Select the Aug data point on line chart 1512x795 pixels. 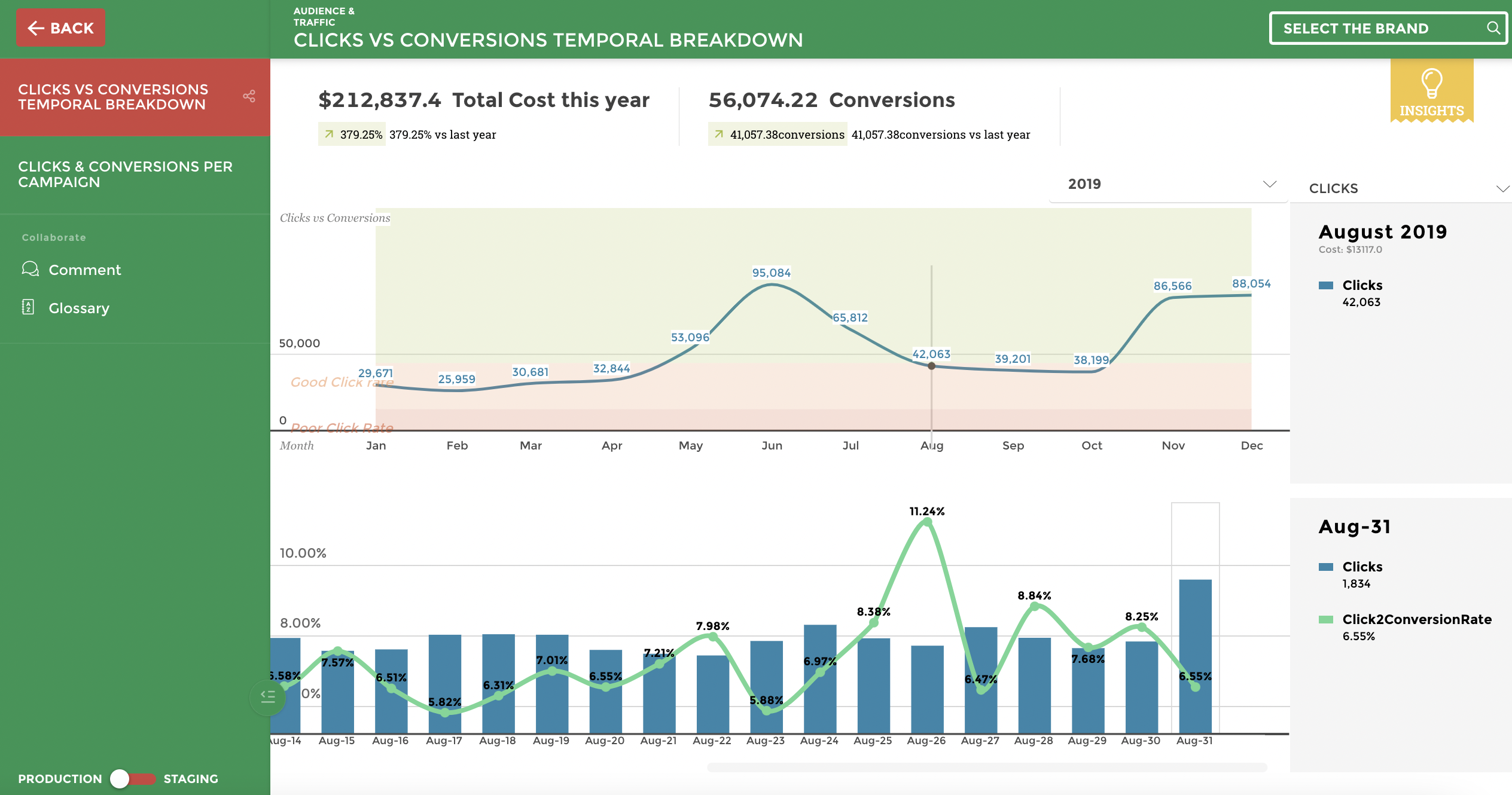click(x=931, y=366)
